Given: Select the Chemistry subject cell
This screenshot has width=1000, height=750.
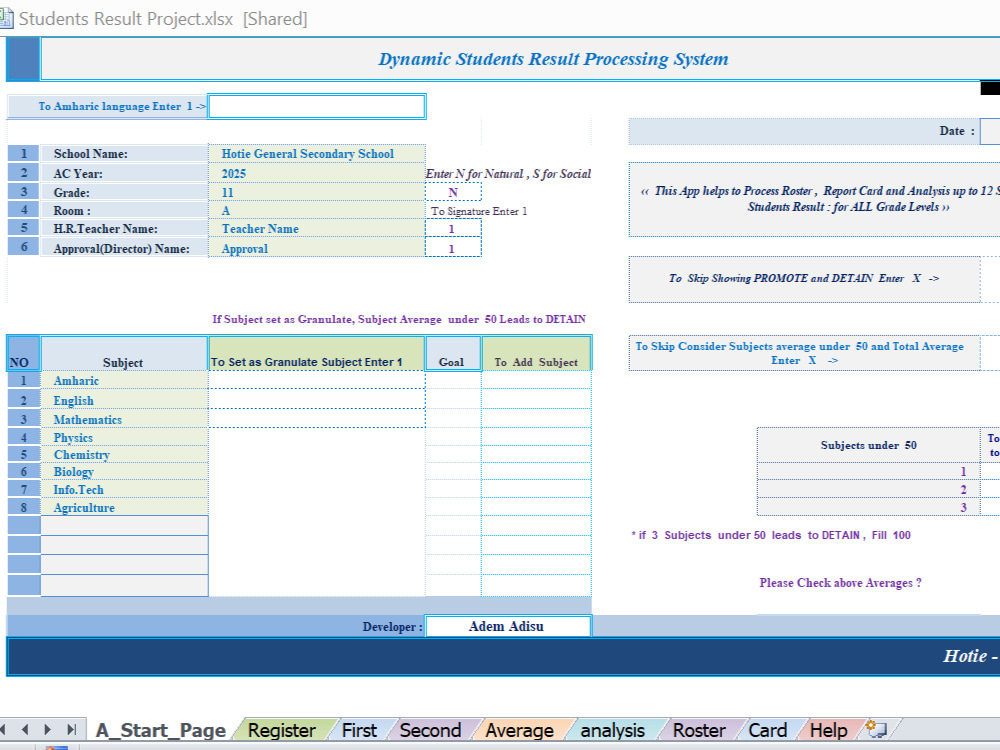Looking at the screenshot, I should (124, 454).
